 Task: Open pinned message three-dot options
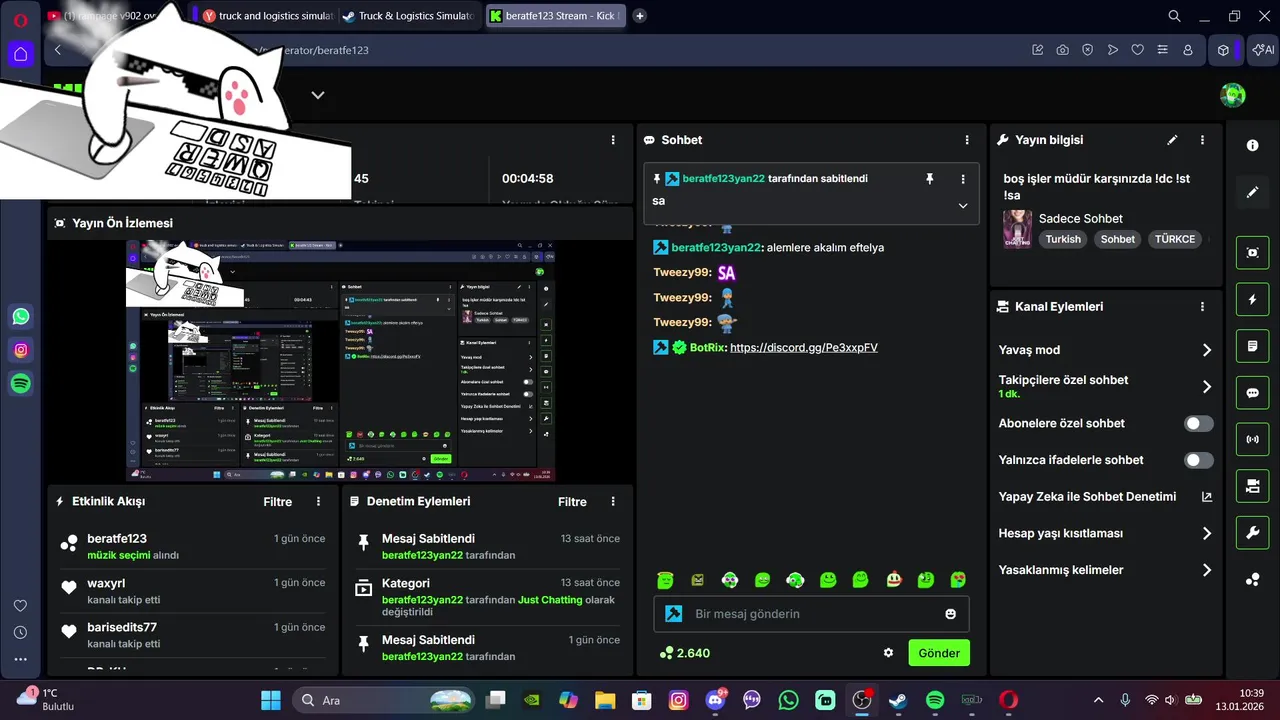963,178
